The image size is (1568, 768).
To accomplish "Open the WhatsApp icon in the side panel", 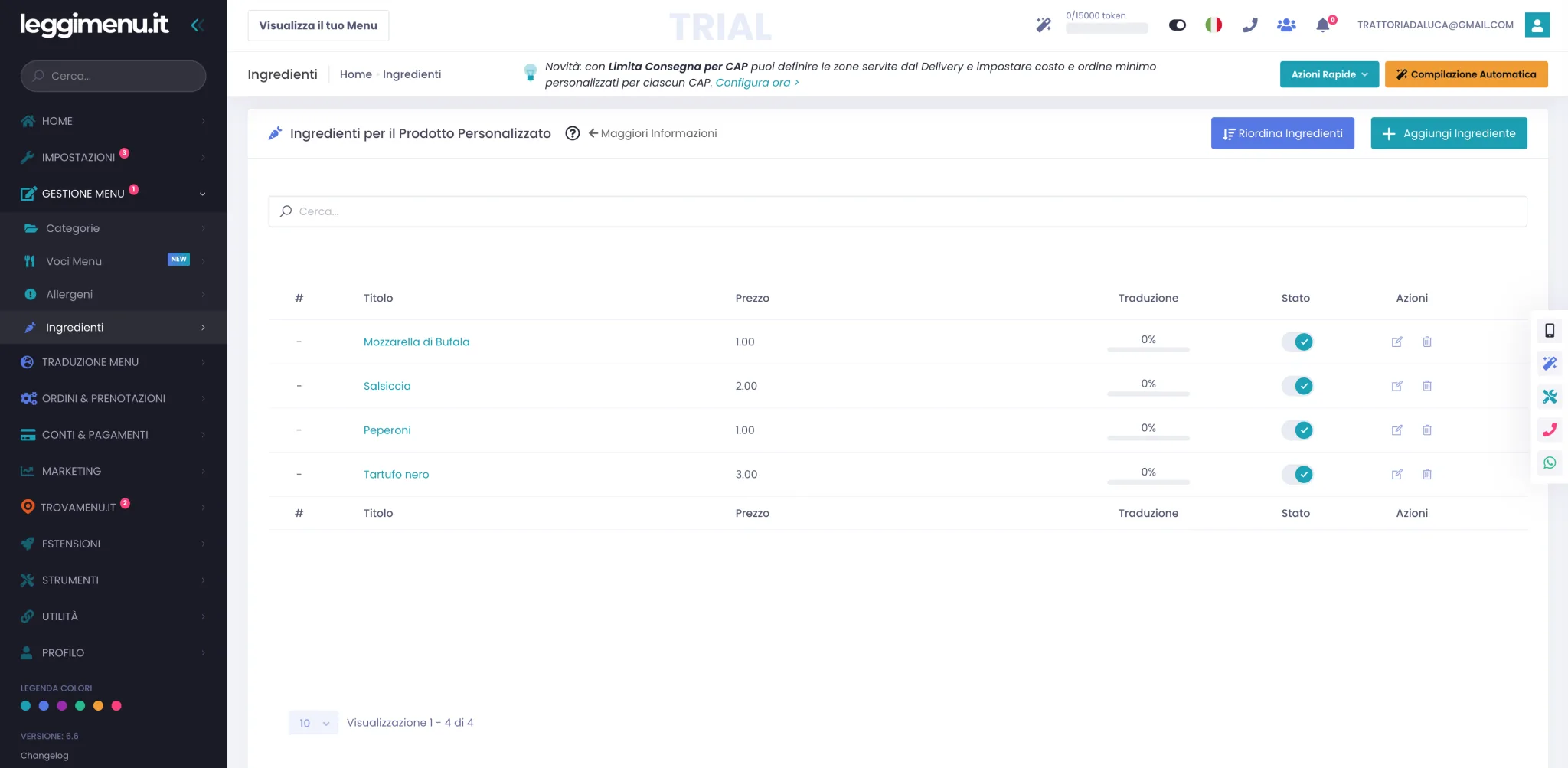I will (x=1550, y=462).
